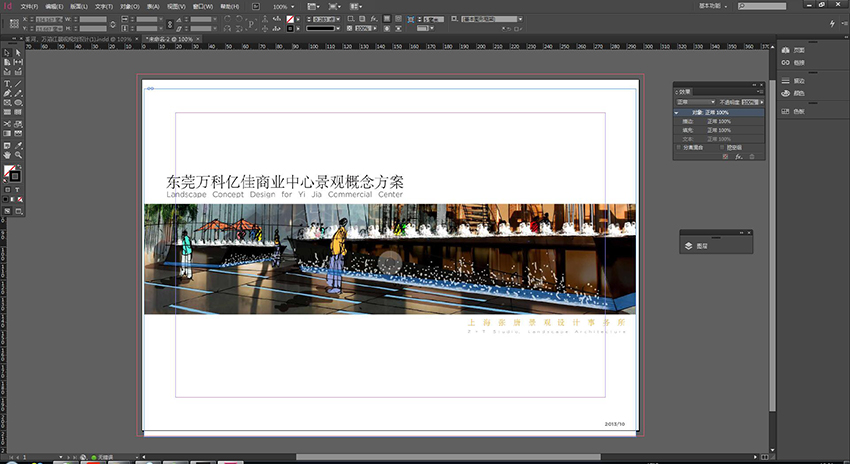Open opacity 100% slider arrow in Effects

pyautogui.click(x=762, y=102)
